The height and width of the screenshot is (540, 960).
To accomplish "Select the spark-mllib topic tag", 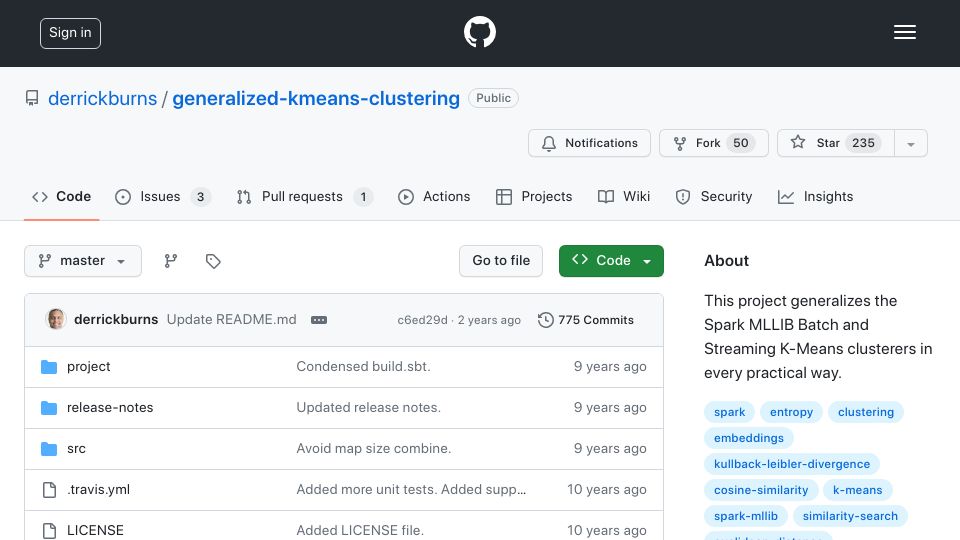I will click(x=746, y=516).
